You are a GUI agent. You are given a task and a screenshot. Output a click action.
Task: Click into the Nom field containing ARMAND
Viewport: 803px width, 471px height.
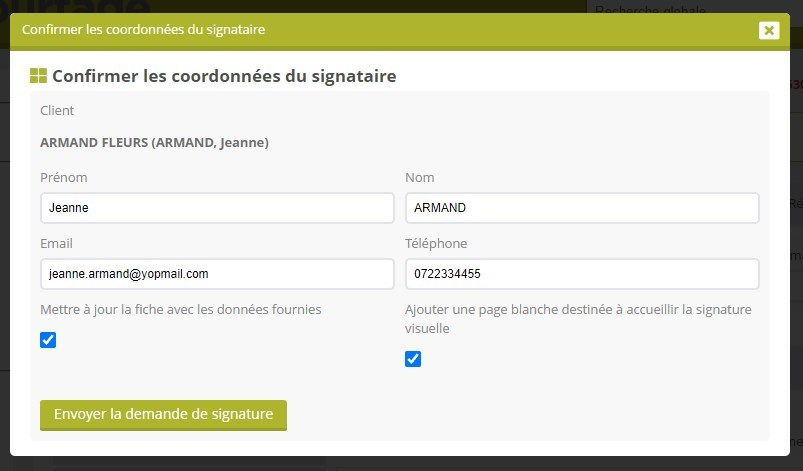[x=581, y=208]
